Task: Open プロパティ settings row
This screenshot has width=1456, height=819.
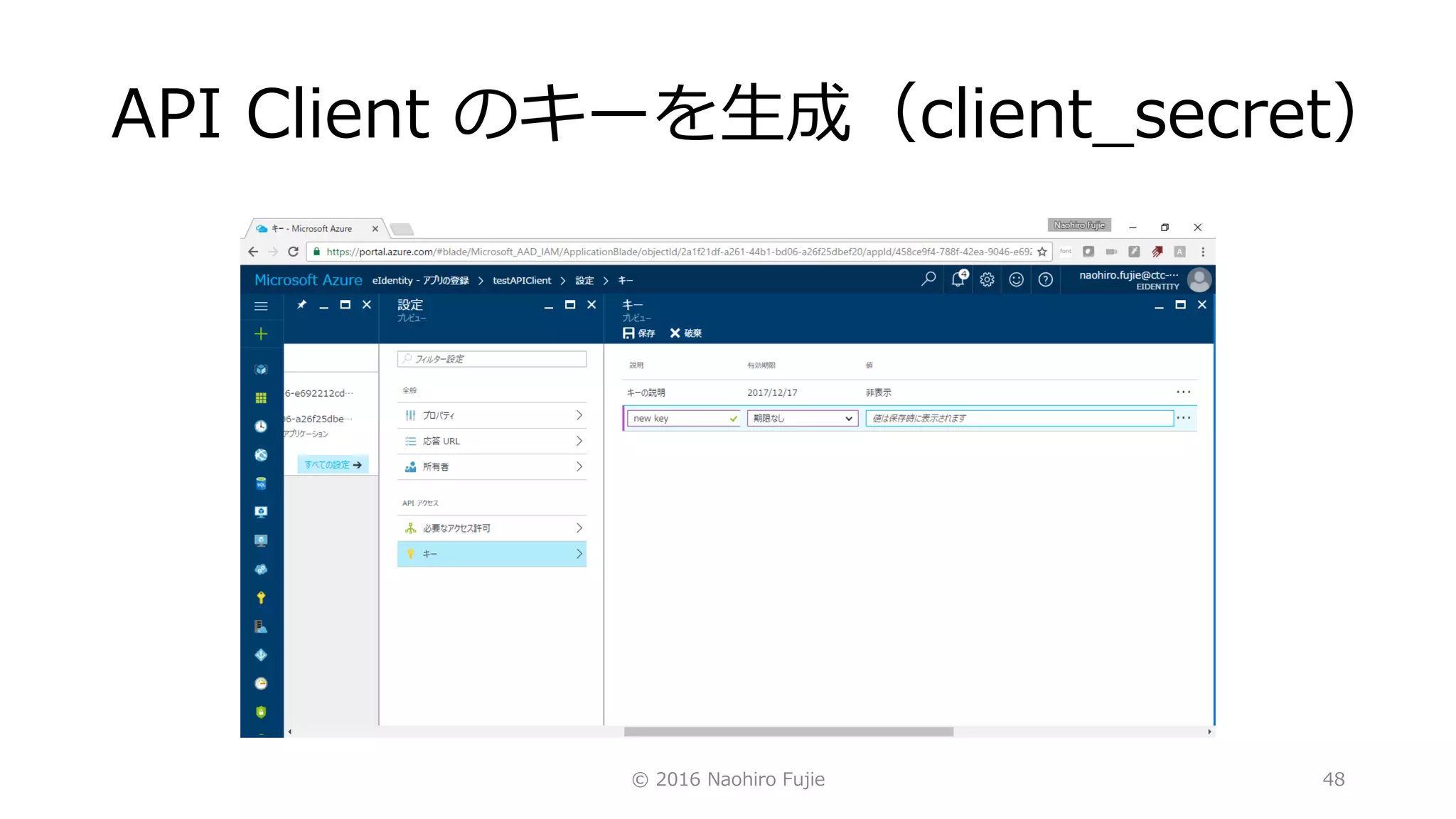Action: 492,415
